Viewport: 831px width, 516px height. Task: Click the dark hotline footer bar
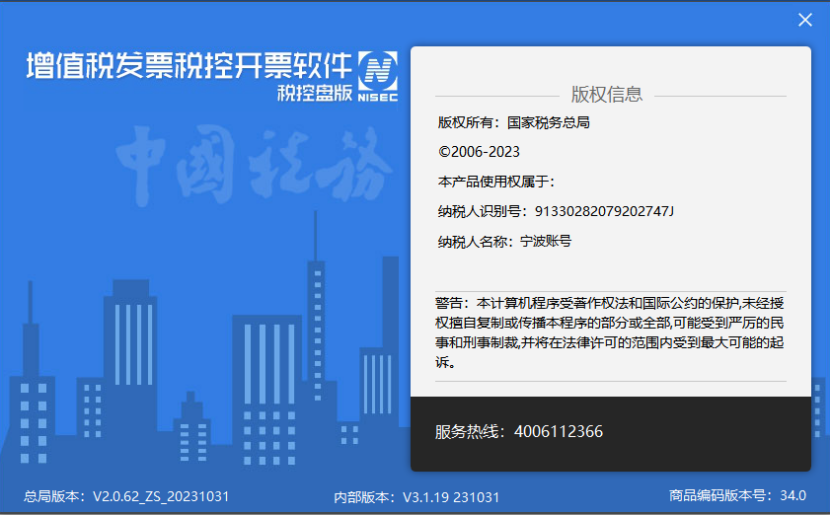[x=611, y=433]
